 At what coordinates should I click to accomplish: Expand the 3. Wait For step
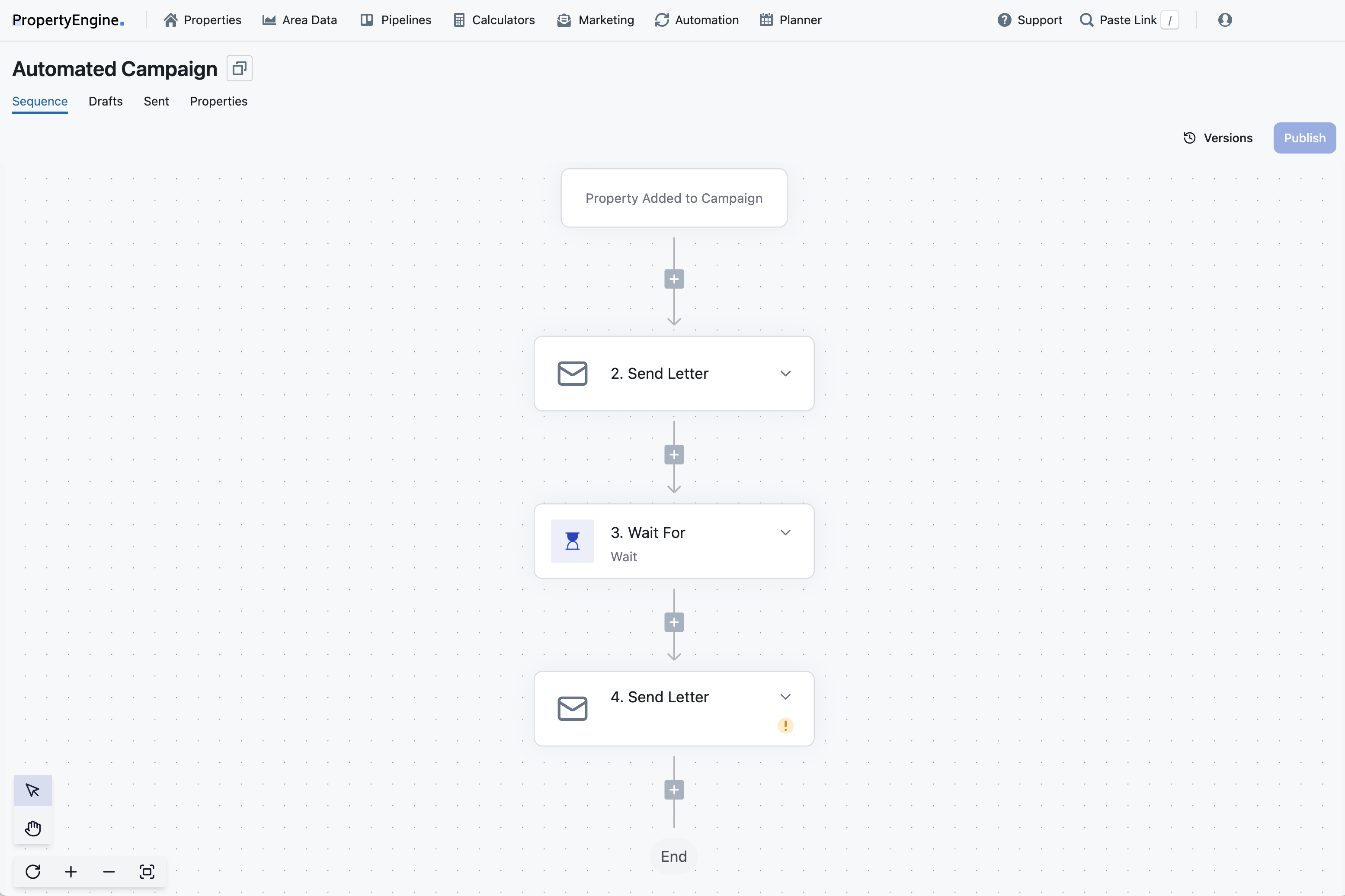coord(785,532)
